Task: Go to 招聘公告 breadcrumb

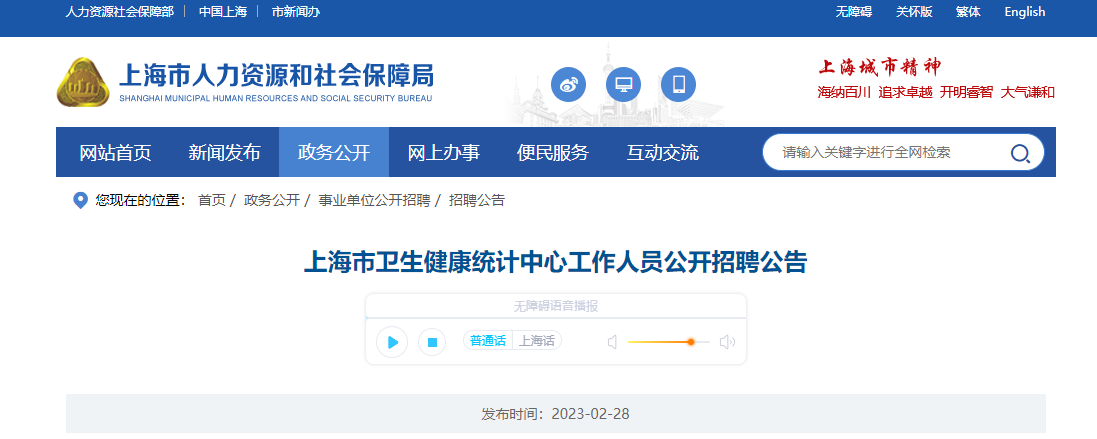Action: (x=476, y=200)
